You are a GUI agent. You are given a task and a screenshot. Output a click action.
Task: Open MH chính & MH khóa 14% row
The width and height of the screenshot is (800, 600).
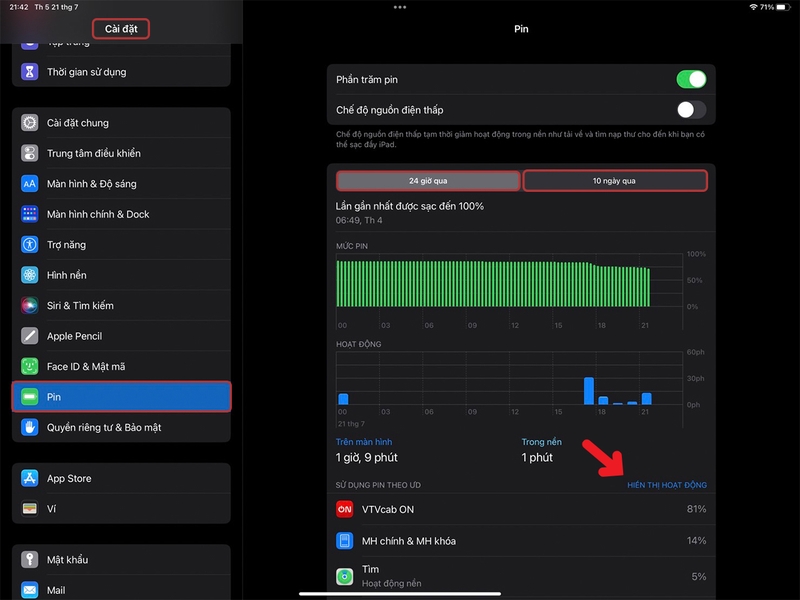coord(521,541)
